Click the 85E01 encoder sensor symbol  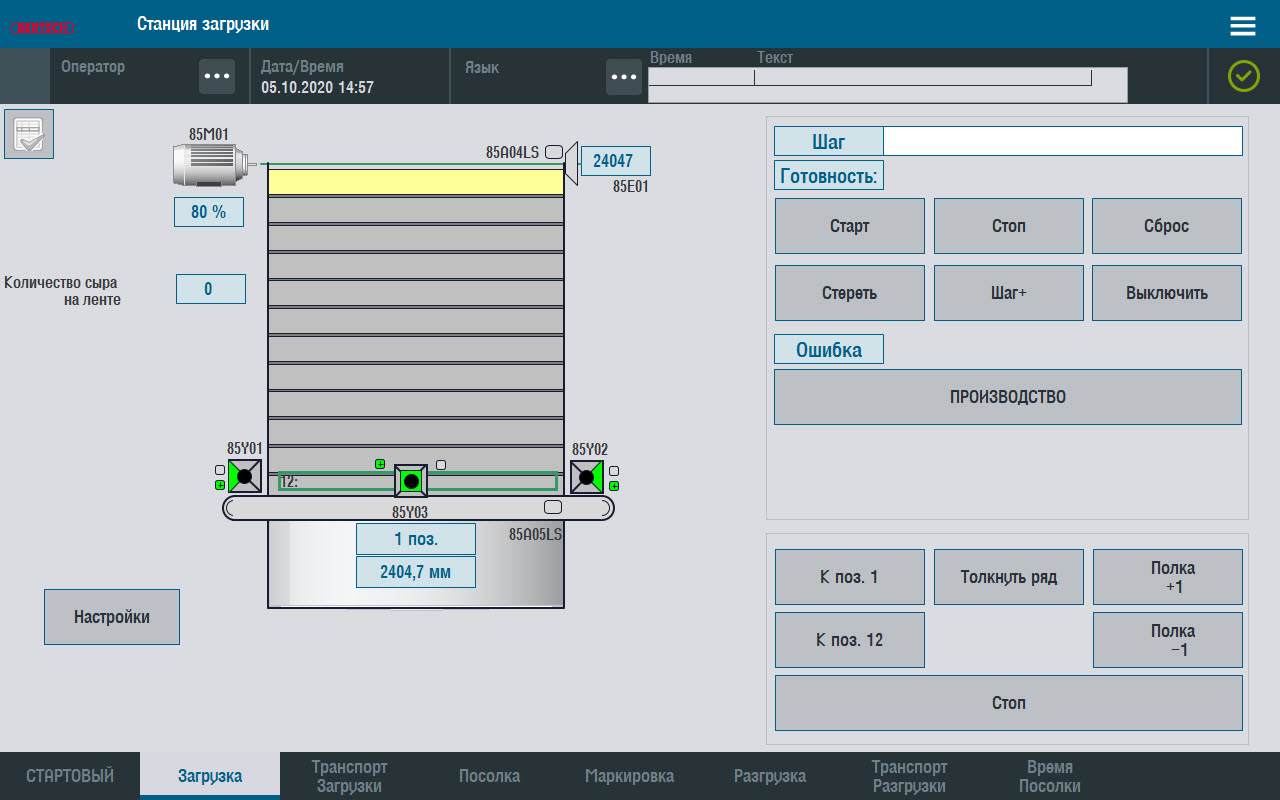[571, 162]
